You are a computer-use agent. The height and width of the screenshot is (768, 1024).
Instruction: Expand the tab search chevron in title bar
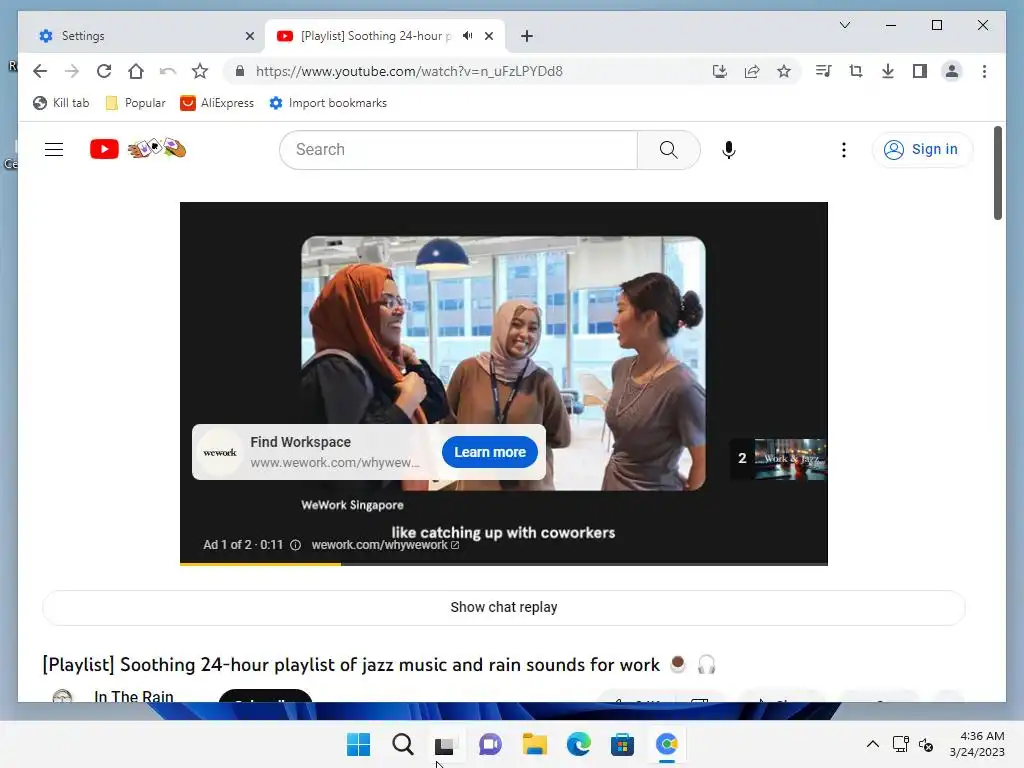(x=844, y=25)
